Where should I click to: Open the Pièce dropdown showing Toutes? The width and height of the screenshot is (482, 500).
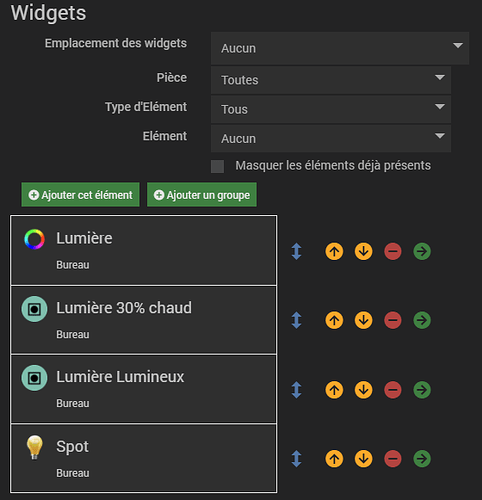coord(331,80)
